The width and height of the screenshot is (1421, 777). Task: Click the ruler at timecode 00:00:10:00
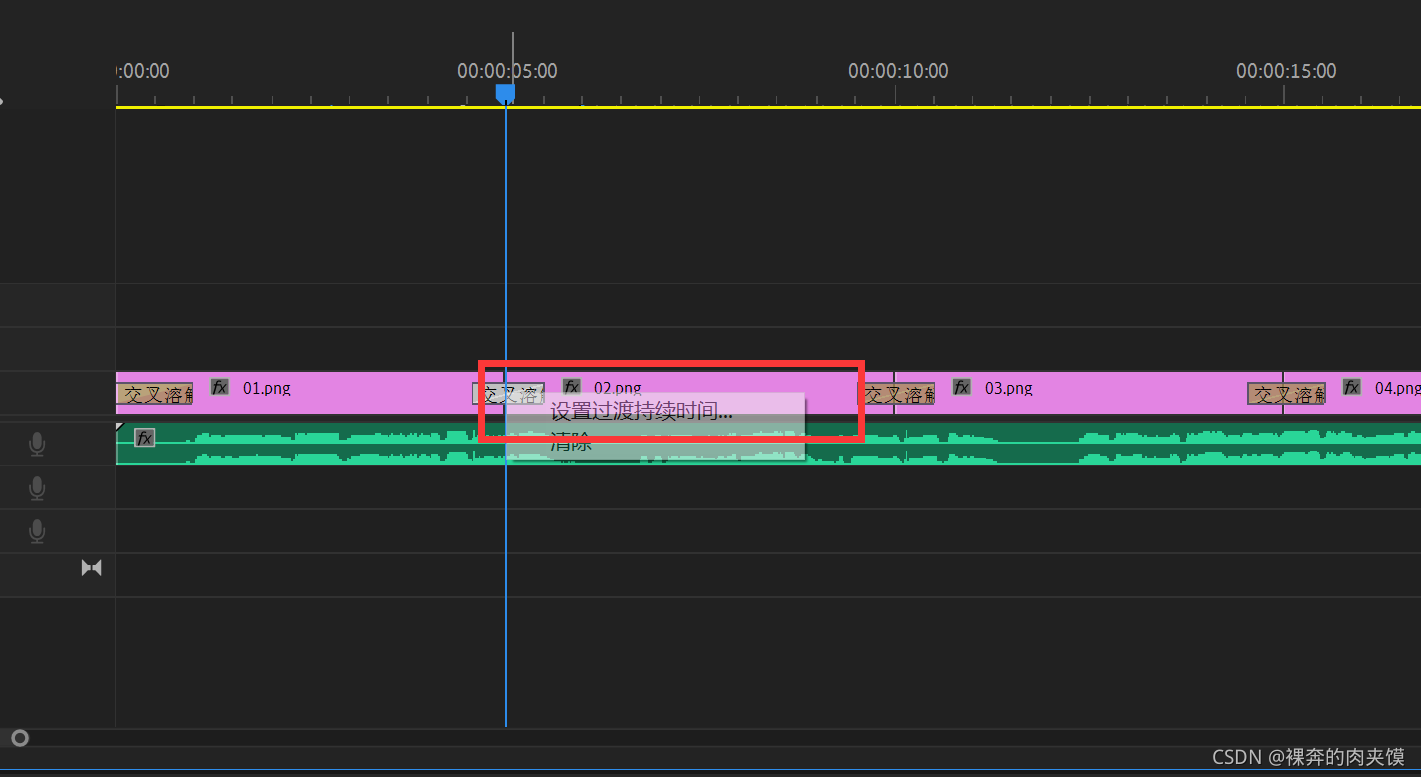(x=898, y=71)
